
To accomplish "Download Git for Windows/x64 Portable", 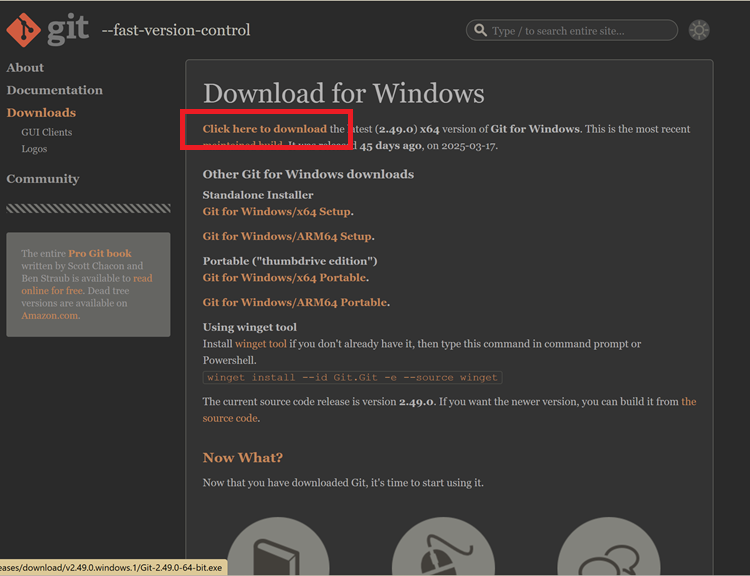I will point(285,277).
